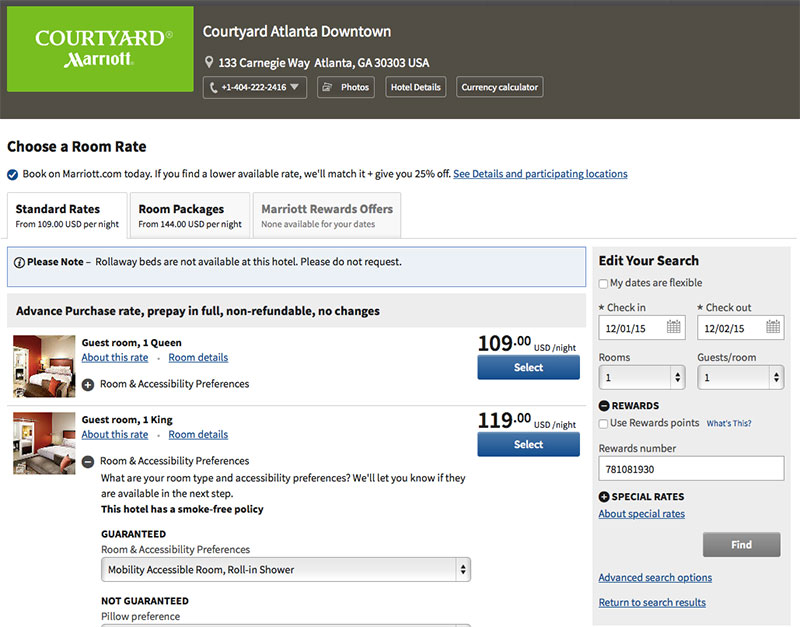This screenshot has width=800, height=627.
Task: Return to search results
Action: pos(652,603)
